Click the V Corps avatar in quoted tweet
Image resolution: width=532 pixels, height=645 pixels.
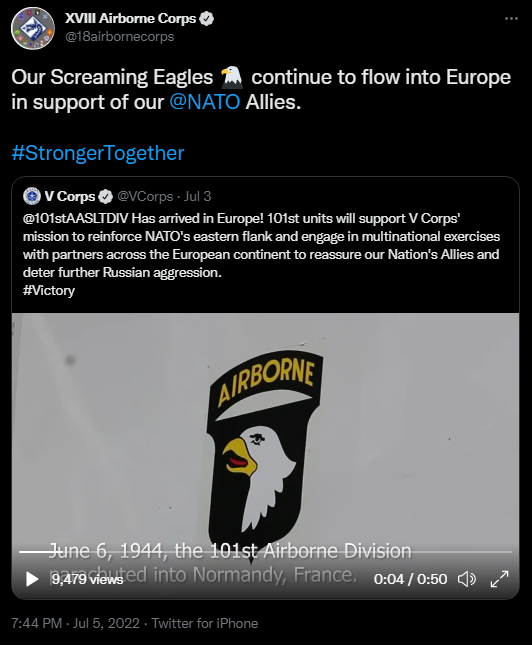32,196
